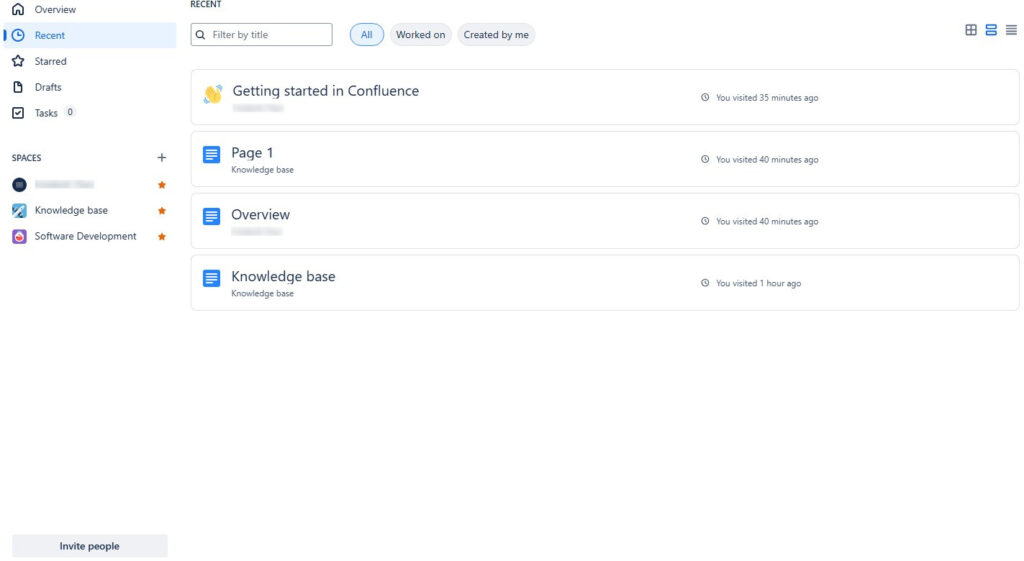The width and height of the screenshot is (1024, 561).
Task: Unstar the Software Development space
Action: coord(162,236)
